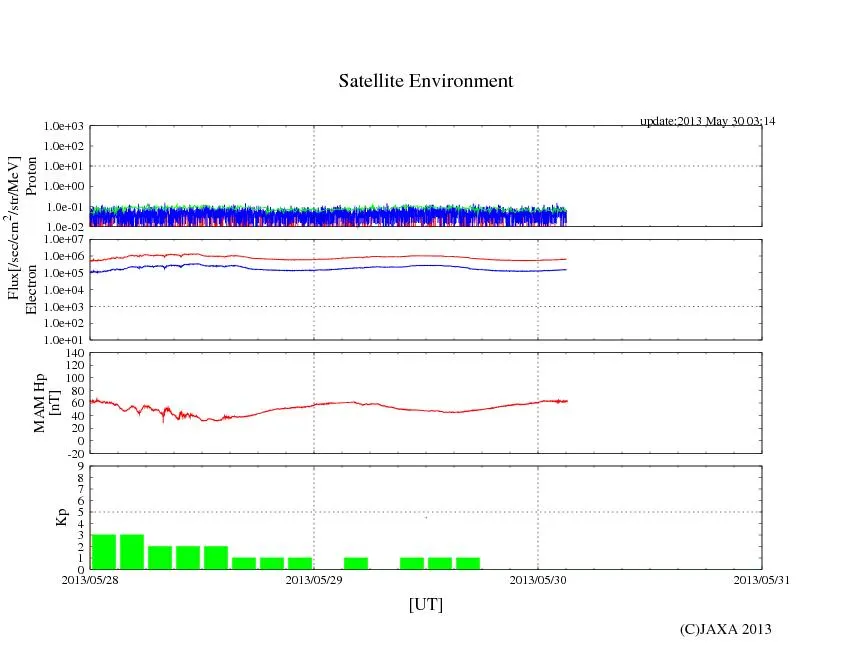Click the red electron flux line
The image size is (846, 655).
click(x=400, y=257)
